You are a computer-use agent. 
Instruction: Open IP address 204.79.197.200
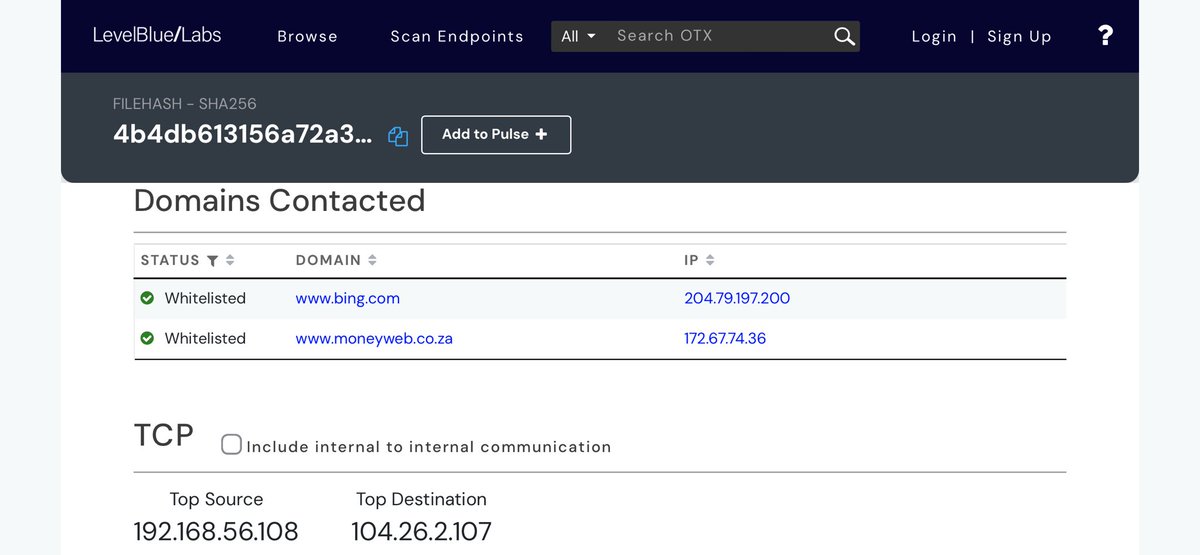737,298
